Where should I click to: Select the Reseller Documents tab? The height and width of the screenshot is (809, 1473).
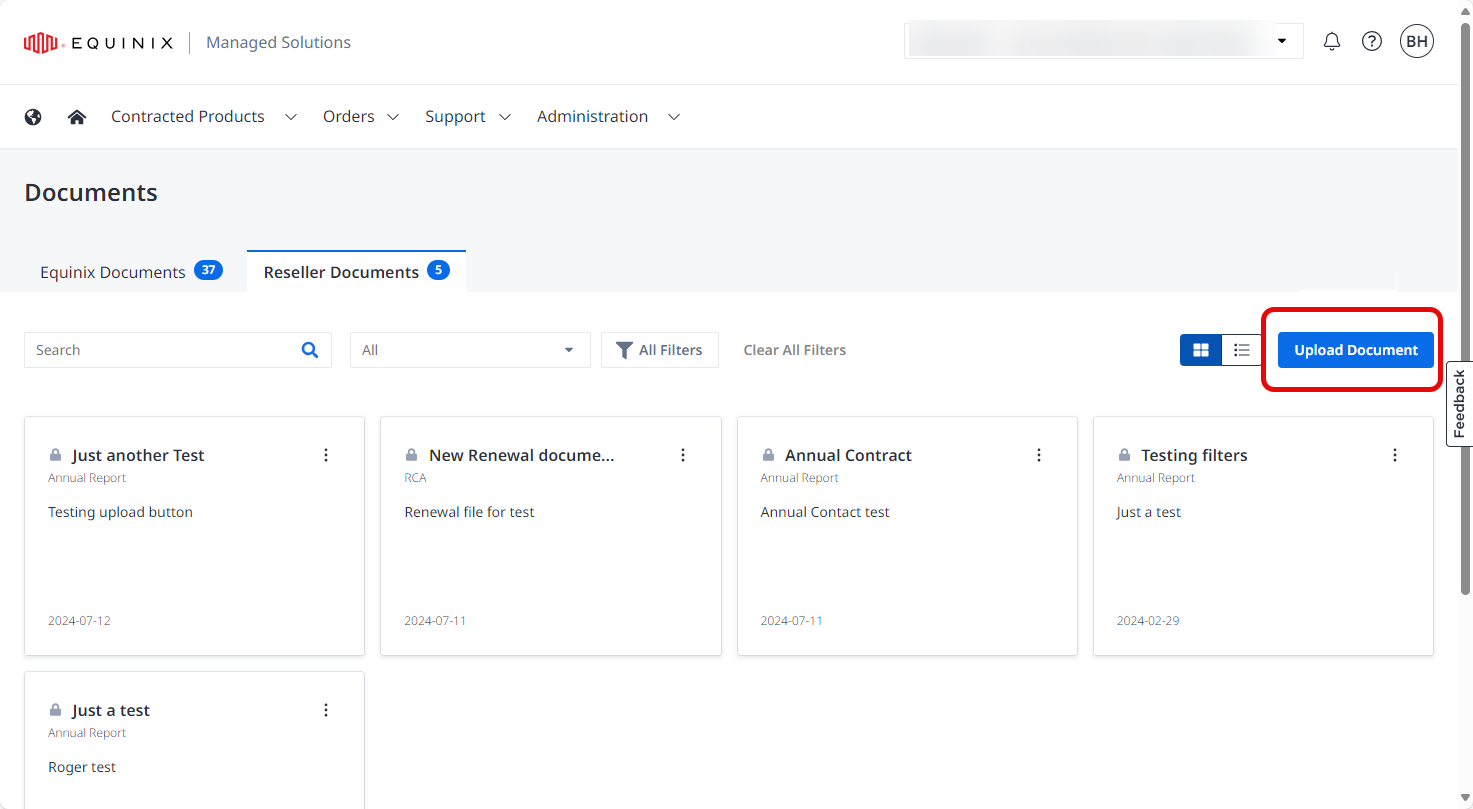[x=356, y=271]
